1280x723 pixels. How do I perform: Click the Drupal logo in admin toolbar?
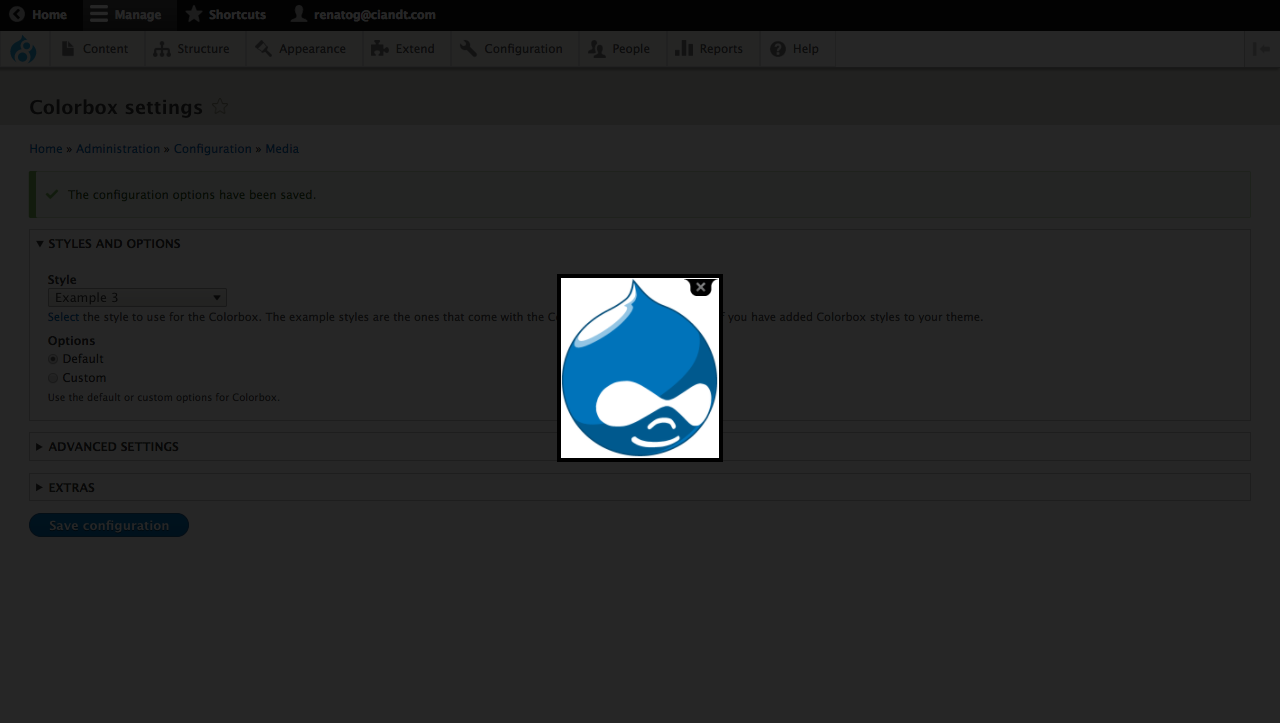tap(23, 49)
